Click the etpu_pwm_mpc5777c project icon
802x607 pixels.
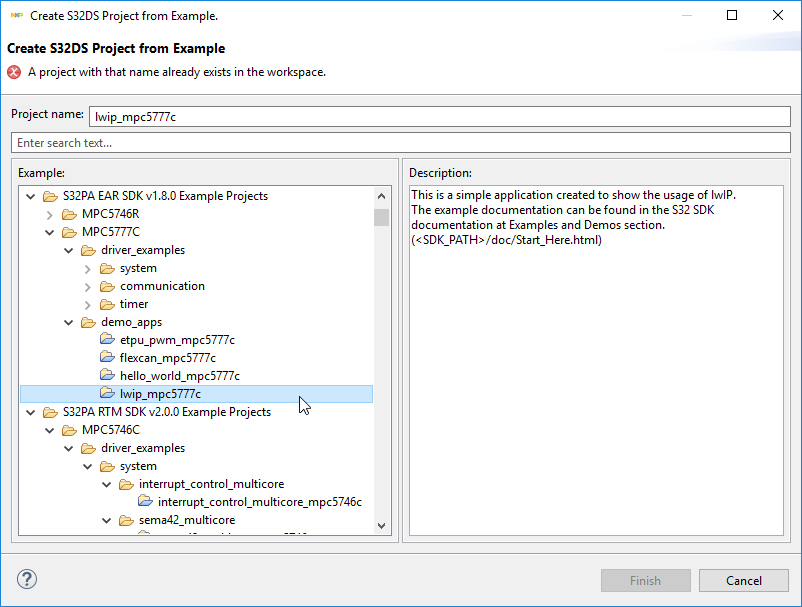click(108, 340)
